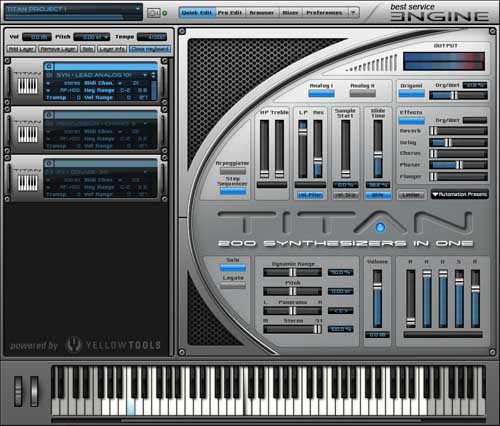Click the Vol value field in the layer header
This screenshot has height=426, width=500.
point(37,37)
